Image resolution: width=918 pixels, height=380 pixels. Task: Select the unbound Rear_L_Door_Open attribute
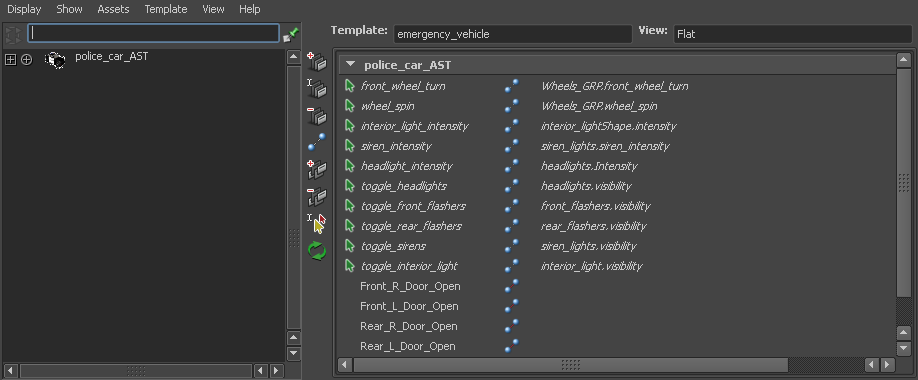407,346
